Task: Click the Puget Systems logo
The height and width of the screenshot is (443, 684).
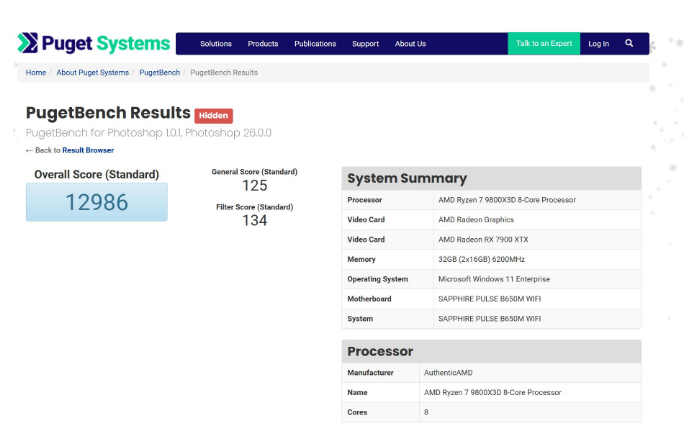Action: (93, 43)
